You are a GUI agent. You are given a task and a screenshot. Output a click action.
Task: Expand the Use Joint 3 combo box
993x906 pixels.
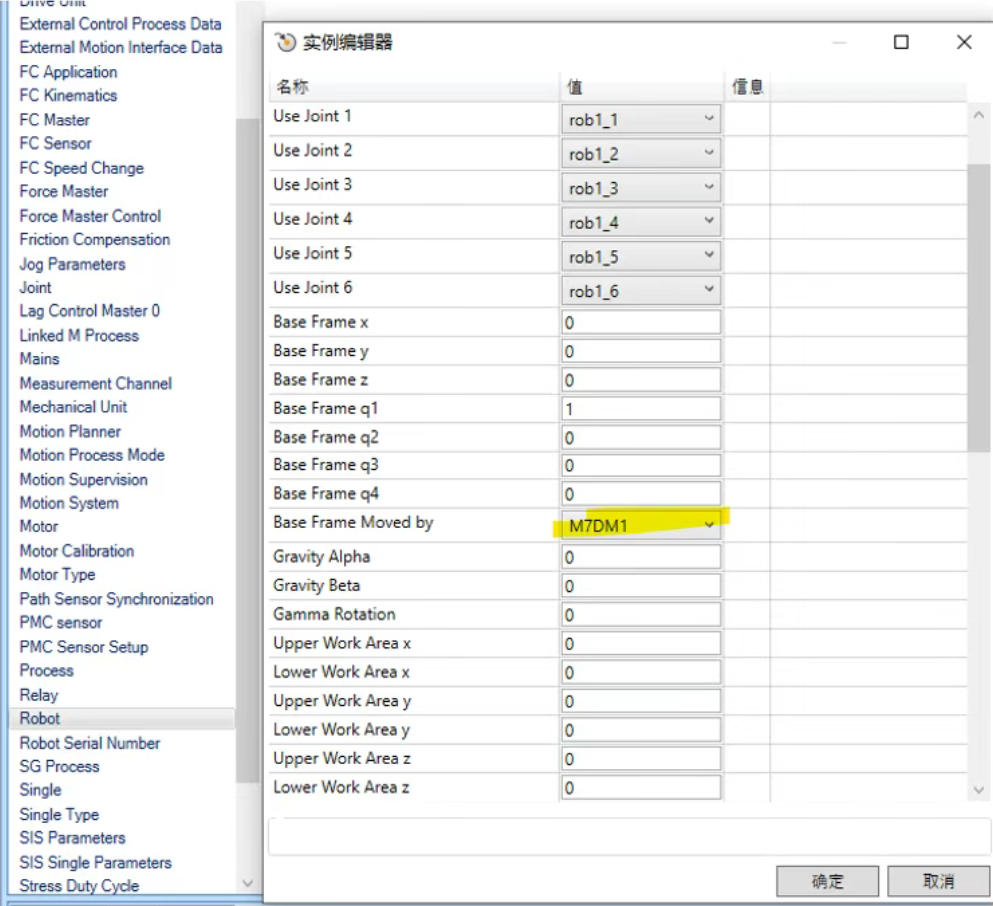click(709, 187)
